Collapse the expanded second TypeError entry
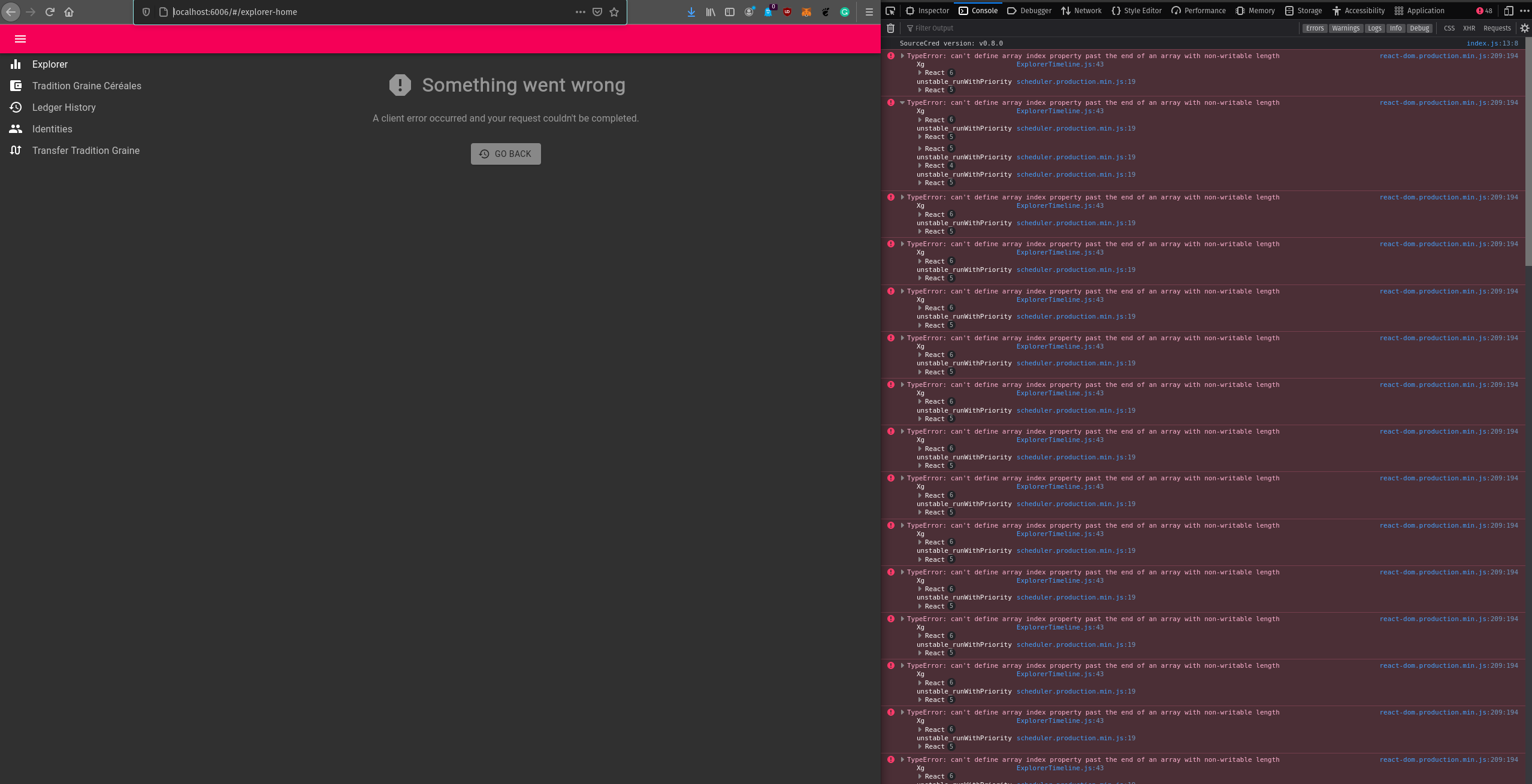1532x784 pixels. click(903, 102)
